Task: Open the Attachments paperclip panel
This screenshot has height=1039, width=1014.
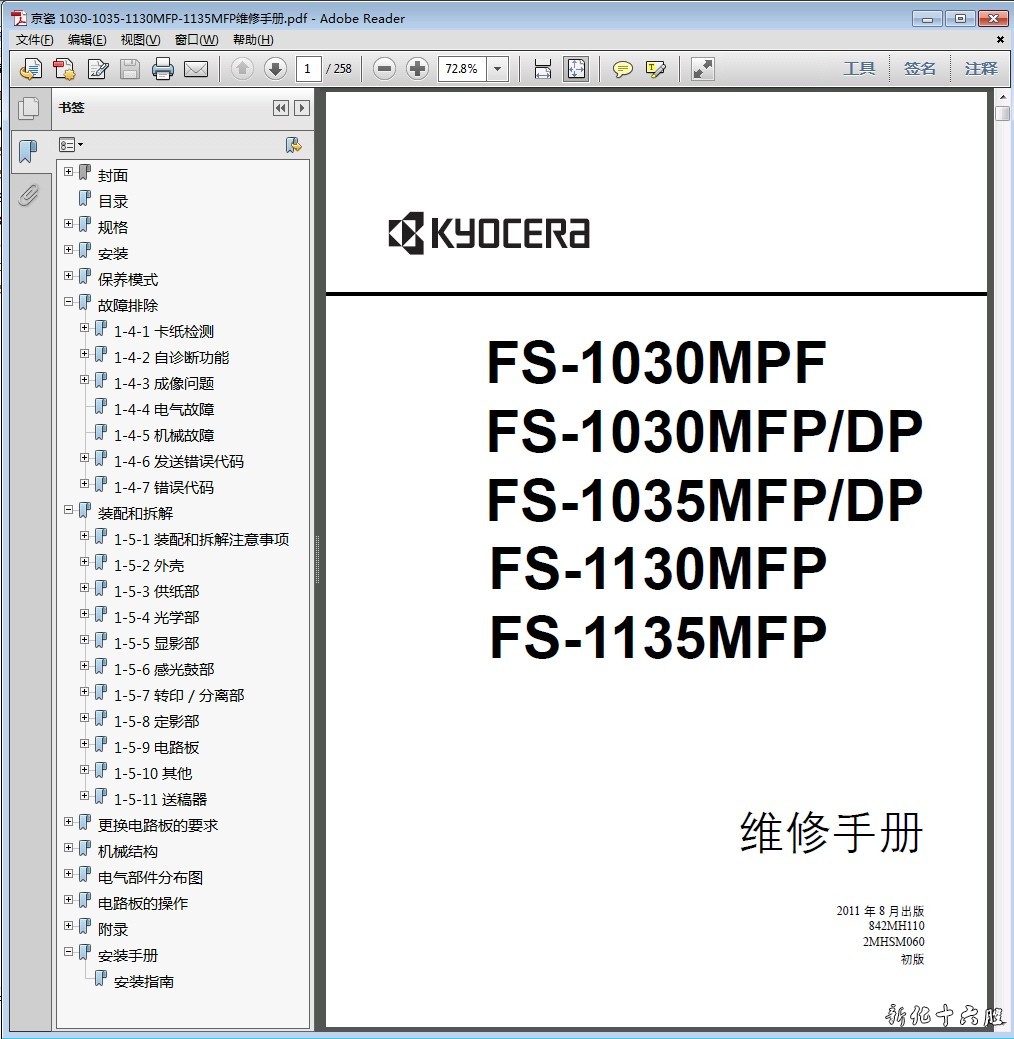Action: 29,194
